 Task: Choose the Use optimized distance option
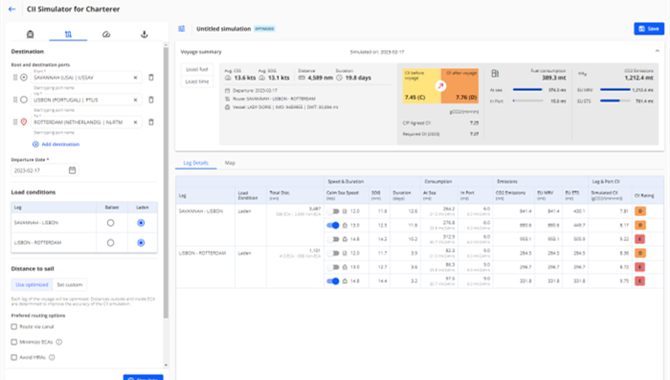point(32,285)
